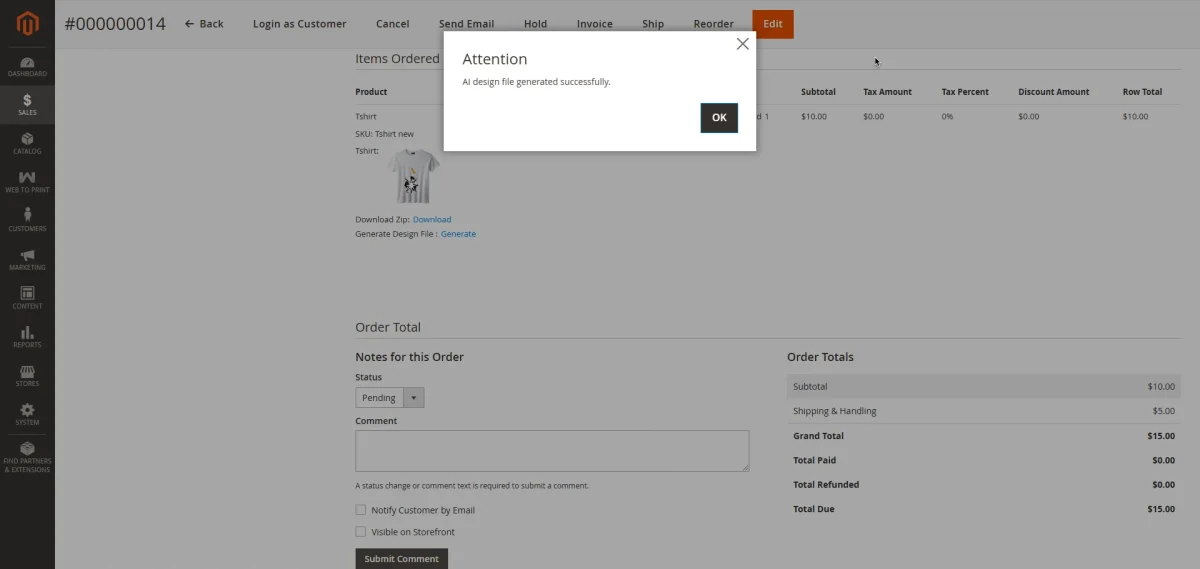Click the Magento logo icon
Viewport: 1200px width, 569px height.
pyautogui.click(x=27, y=24)
